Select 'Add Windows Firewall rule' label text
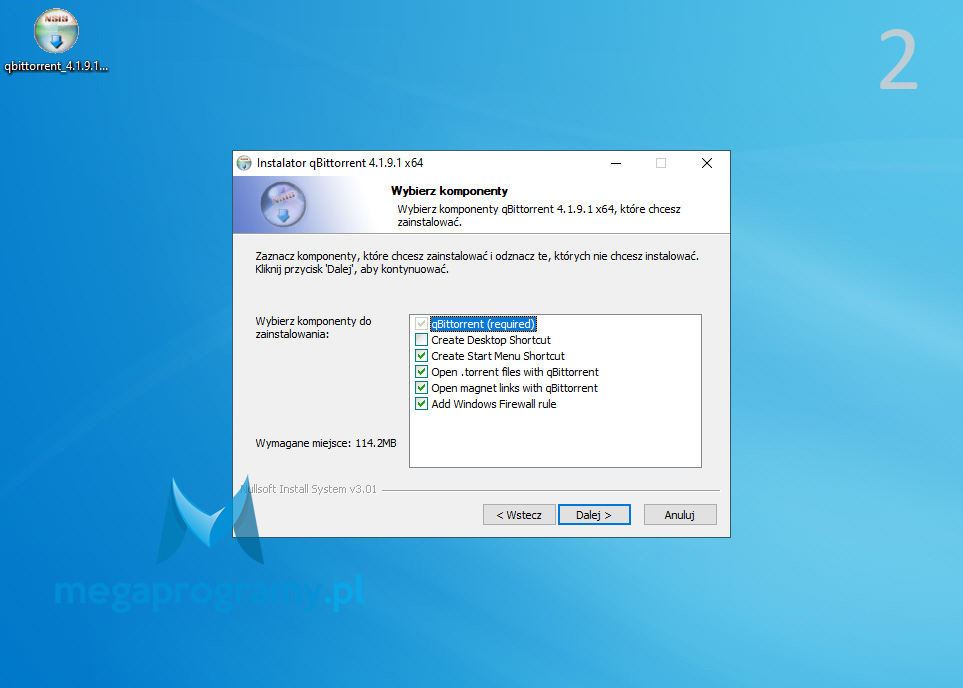The image size is (963, 688). pyautogui.click(x=493, y=404)
